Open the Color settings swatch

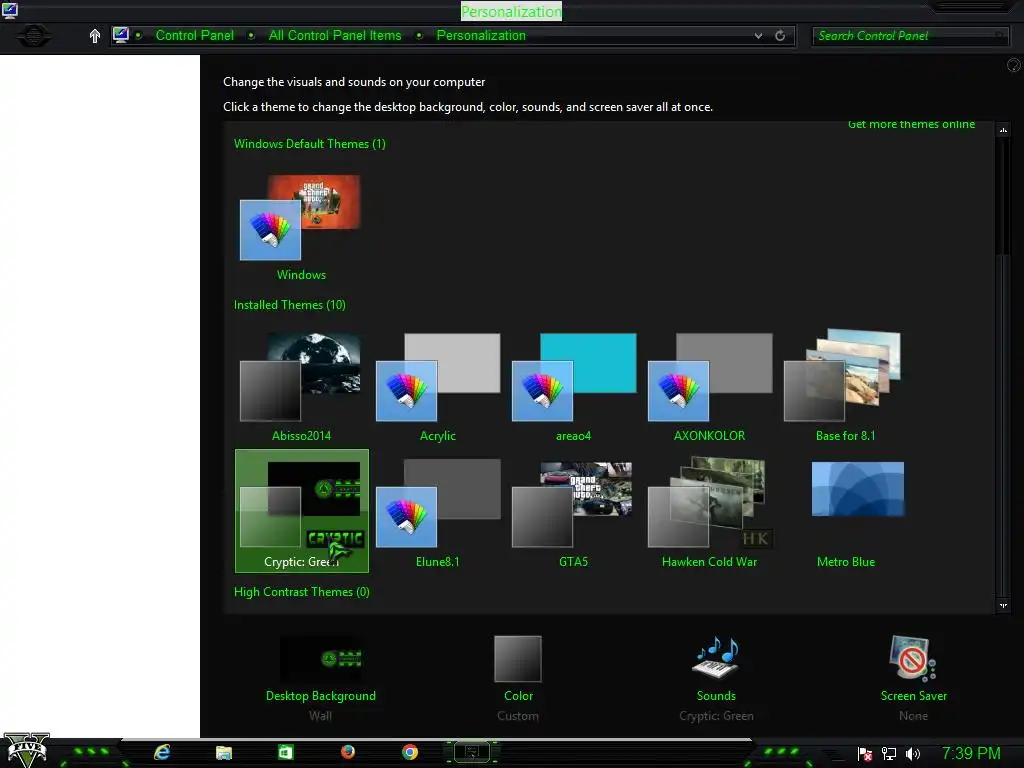tap(518, 659)
